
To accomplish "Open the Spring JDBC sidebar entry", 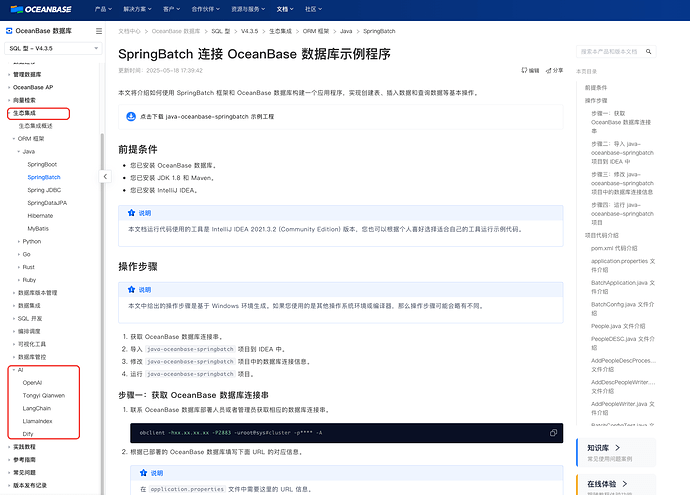I will [44, 190].
